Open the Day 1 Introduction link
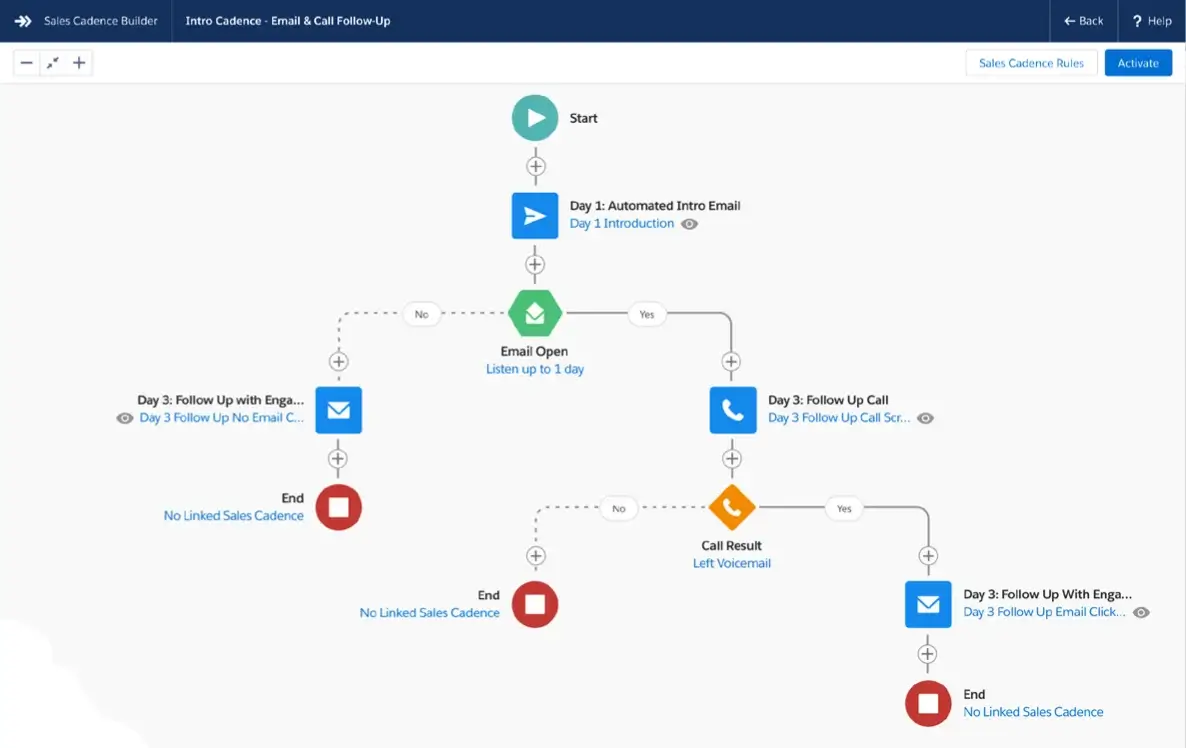This screenshot has height=748, width=1186. (622, 223)
